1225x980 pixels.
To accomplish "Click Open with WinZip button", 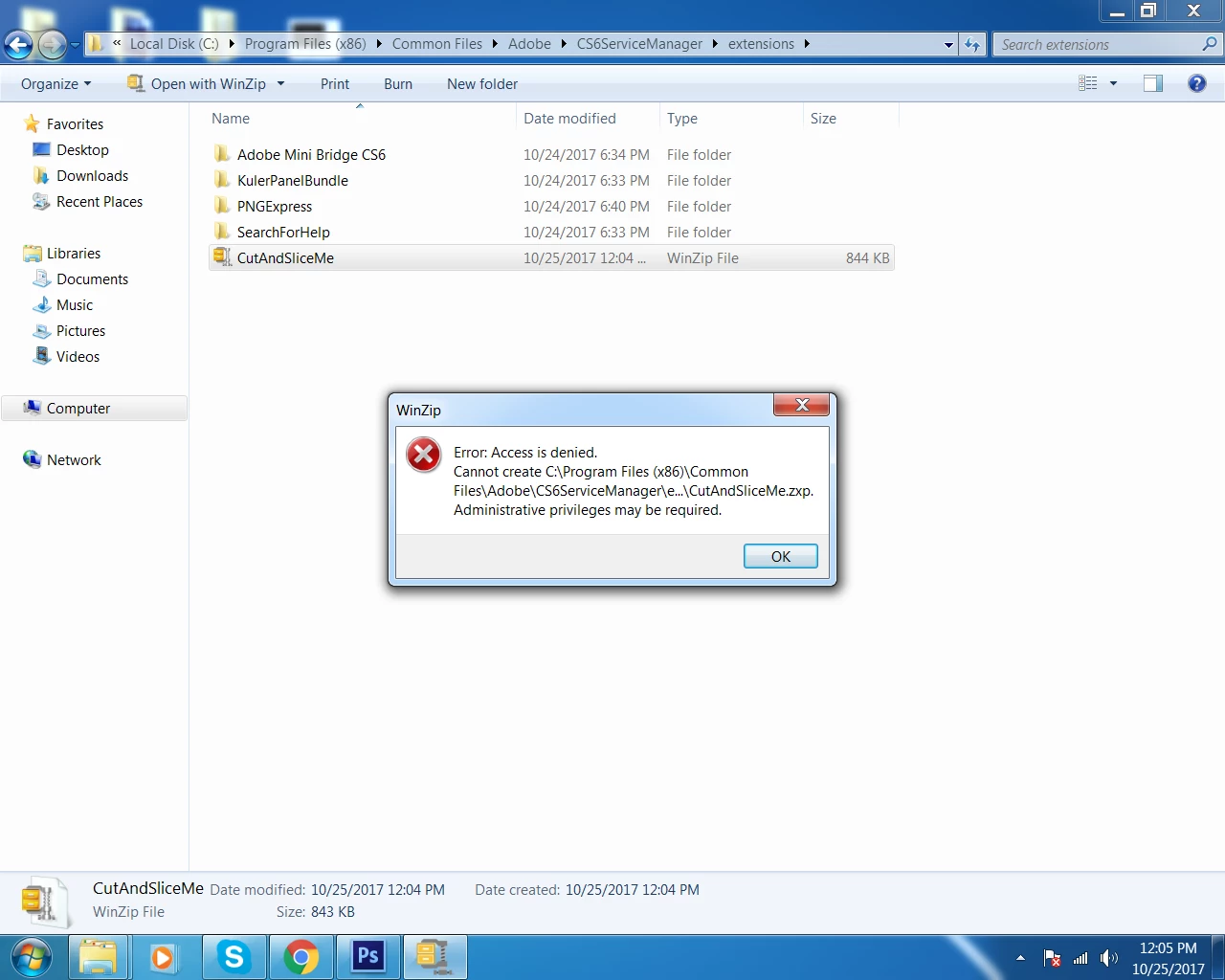I will [197, 84].
